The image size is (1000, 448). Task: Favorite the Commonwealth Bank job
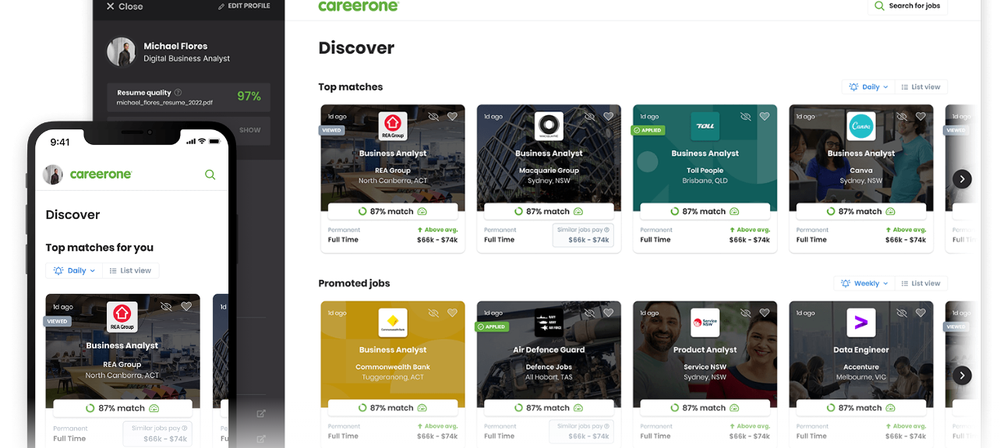click(x=452, y=313)
